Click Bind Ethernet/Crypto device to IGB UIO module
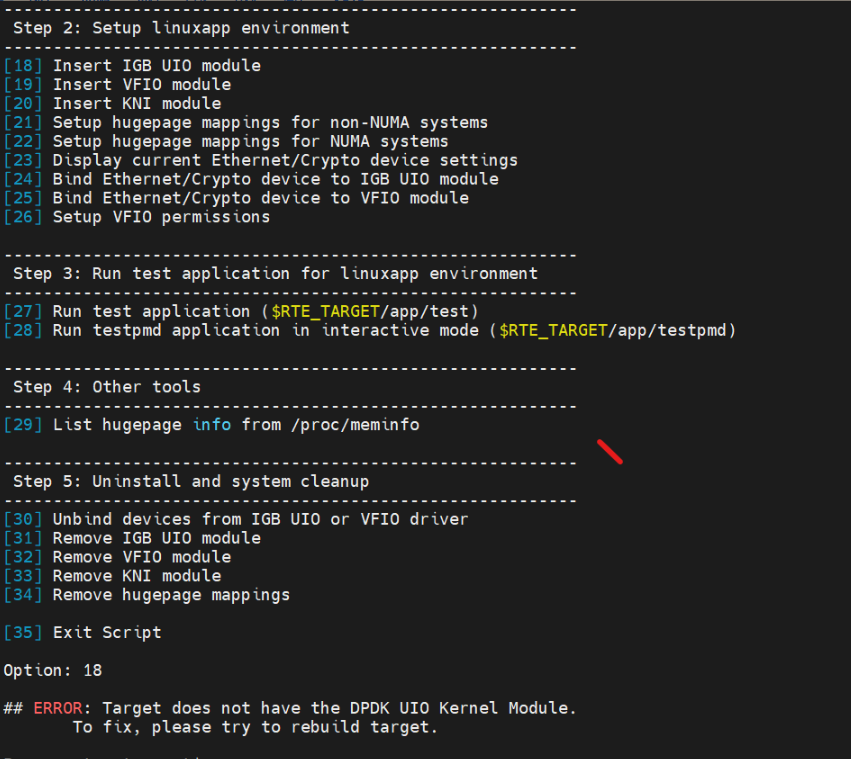Image resolution: width=851 pixels, height=759 pixels. (x=275, y=179)
